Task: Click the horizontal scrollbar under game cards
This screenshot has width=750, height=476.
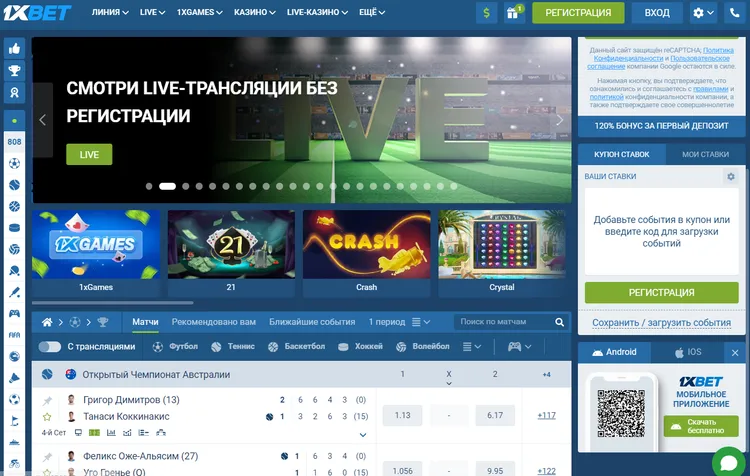Action: [112, 303]
